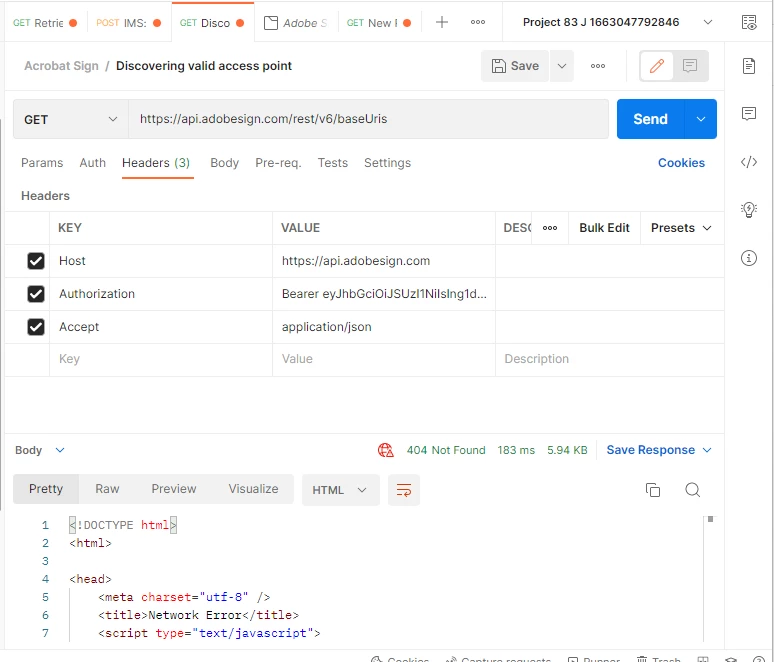Open the Settings tab
774x662 pixels.
387,163
